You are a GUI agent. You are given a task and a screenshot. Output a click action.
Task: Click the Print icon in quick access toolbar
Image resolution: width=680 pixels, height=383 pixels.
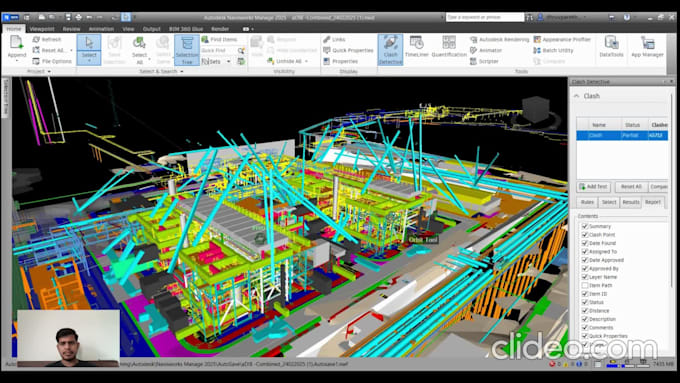tap(78, 17)
